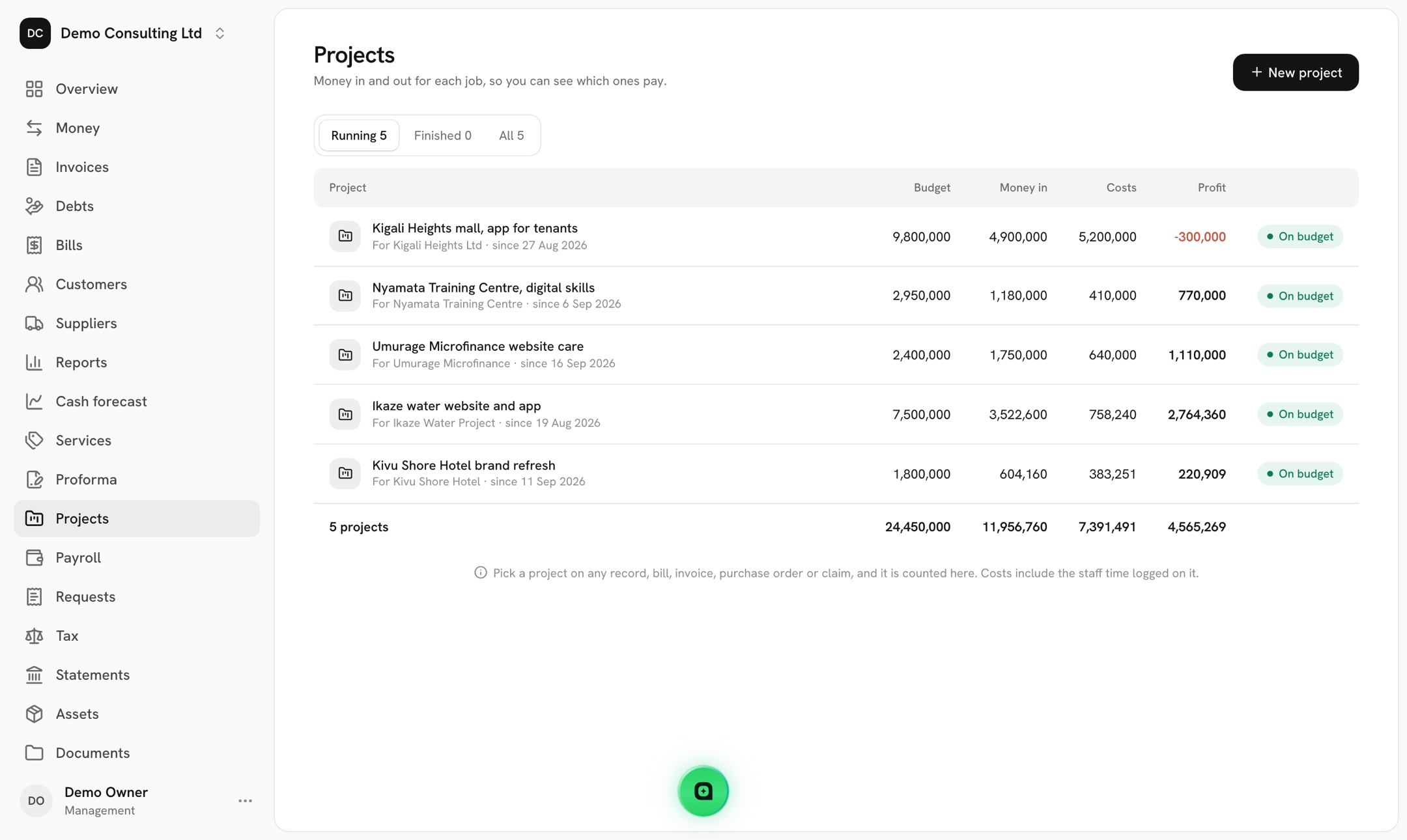
Task: Select the Proforma edit-document icon
Action: (x=34, y=479)
